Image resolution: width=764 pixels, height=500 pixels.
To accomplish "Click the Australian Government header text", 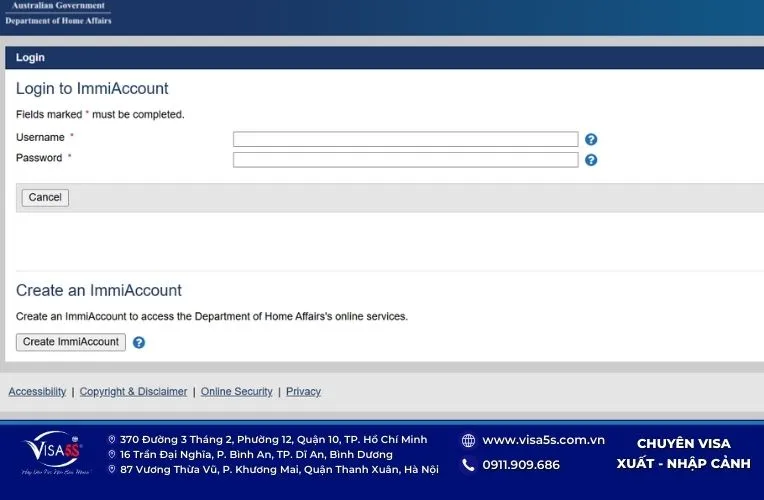I will tap(58, 5).
